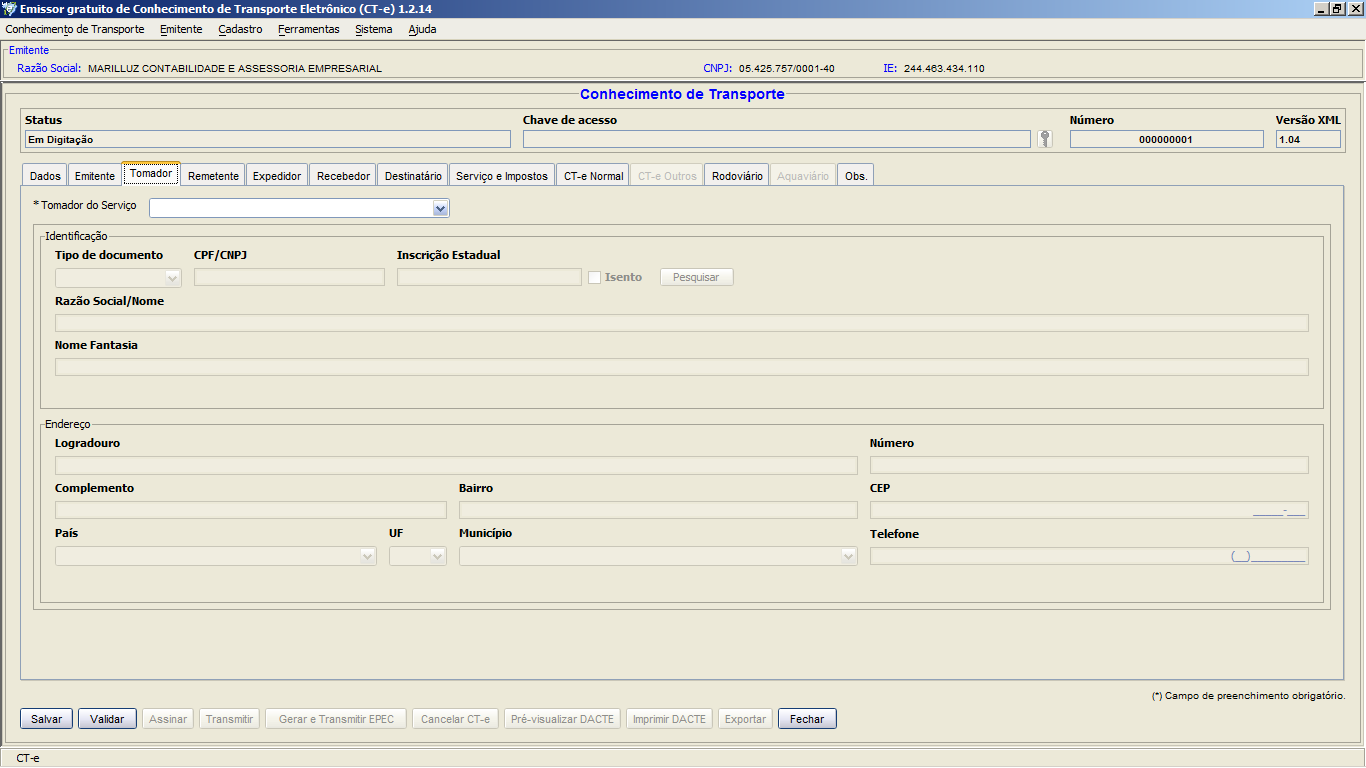
Task: Click the Versão XML field showing 1.04
Action: pos(1308,139)
